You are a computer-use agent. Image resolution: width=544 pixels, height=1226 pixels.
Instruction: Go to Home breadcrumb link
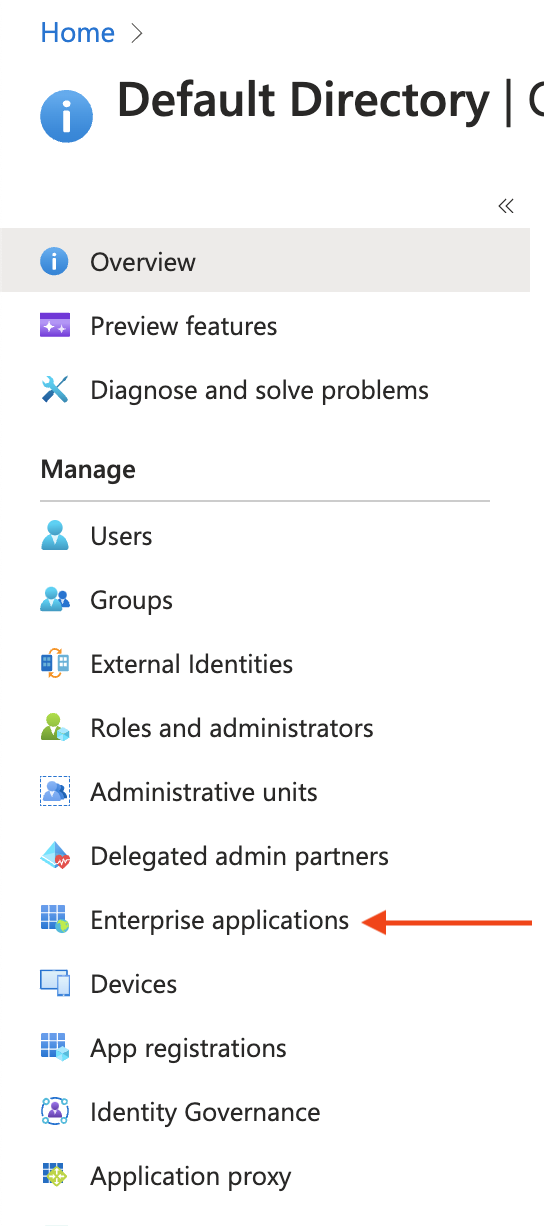point(78,33)
